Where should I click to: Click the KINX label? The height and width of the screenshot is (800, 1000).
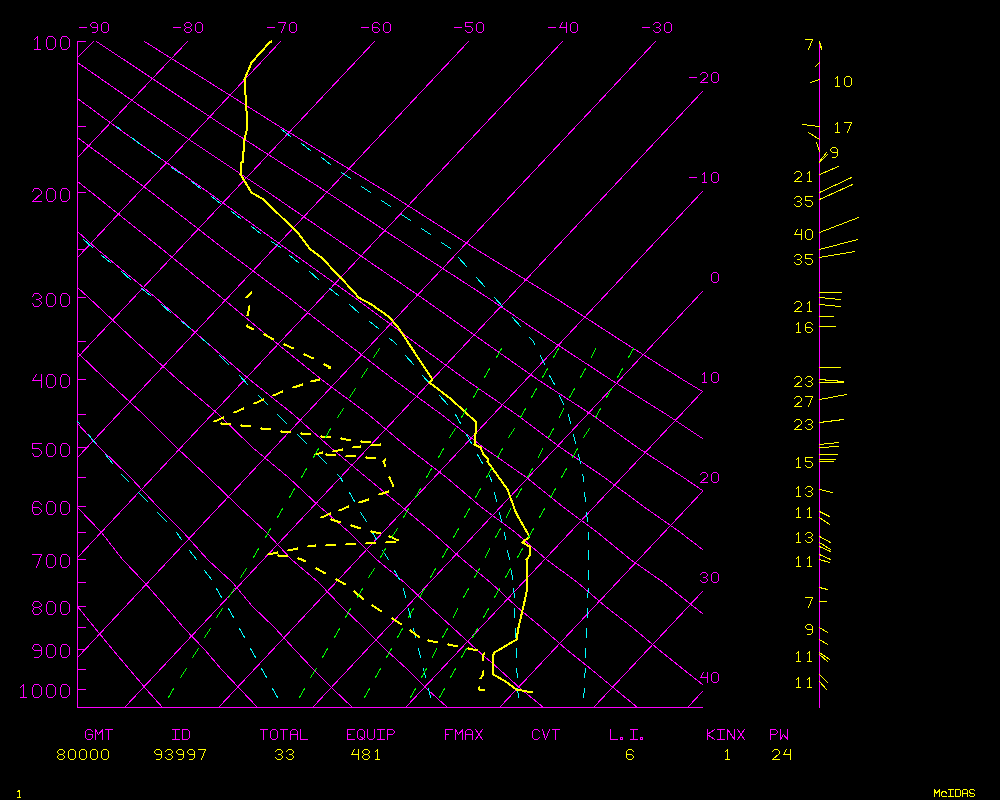click(x=726, y=735)
